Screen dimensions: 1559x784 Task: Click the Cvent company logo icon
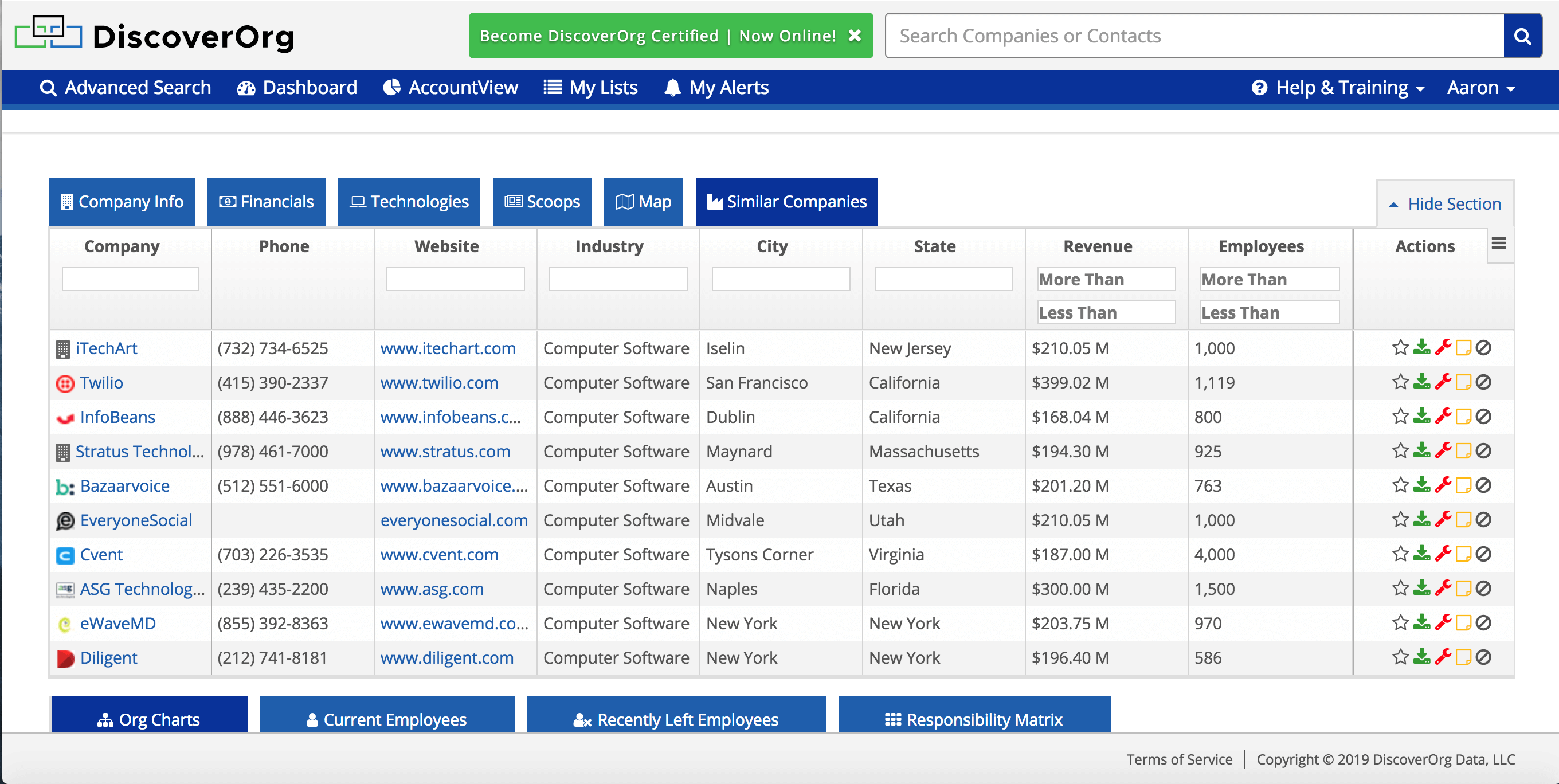[65, 555]
